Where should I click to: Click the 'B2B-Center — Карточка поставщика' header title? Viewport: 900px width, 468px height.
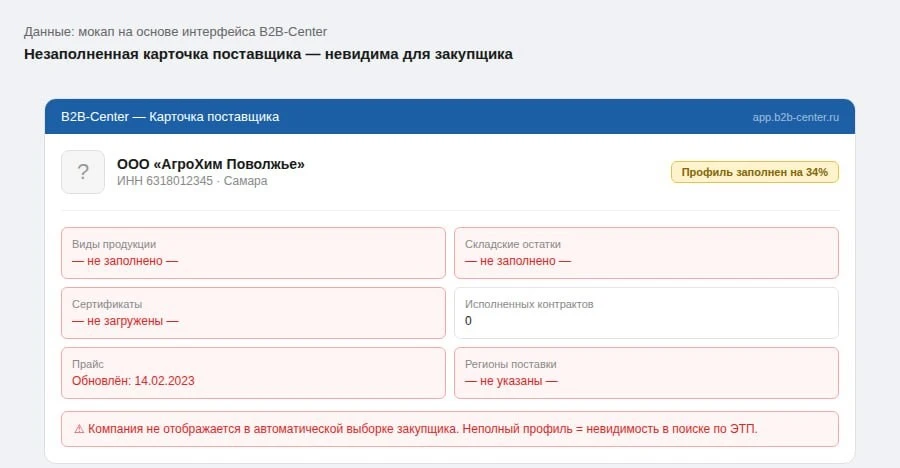point(170,117)
